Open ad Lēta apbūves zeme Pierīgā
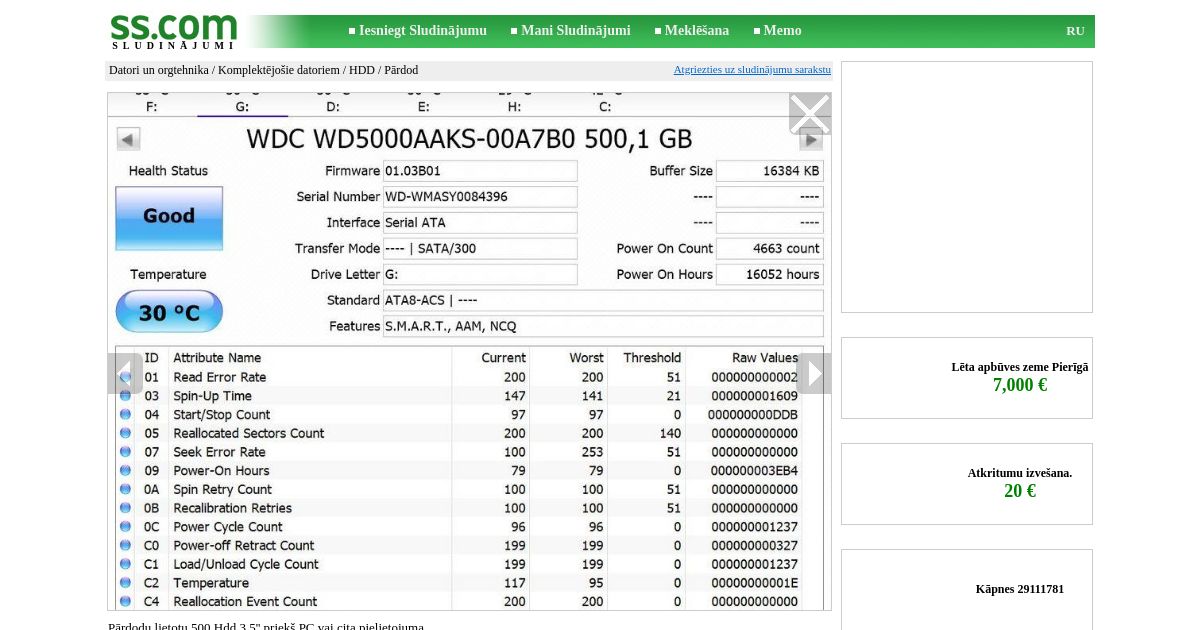This screenshot has height=630, width=1200. (1020, 367)
